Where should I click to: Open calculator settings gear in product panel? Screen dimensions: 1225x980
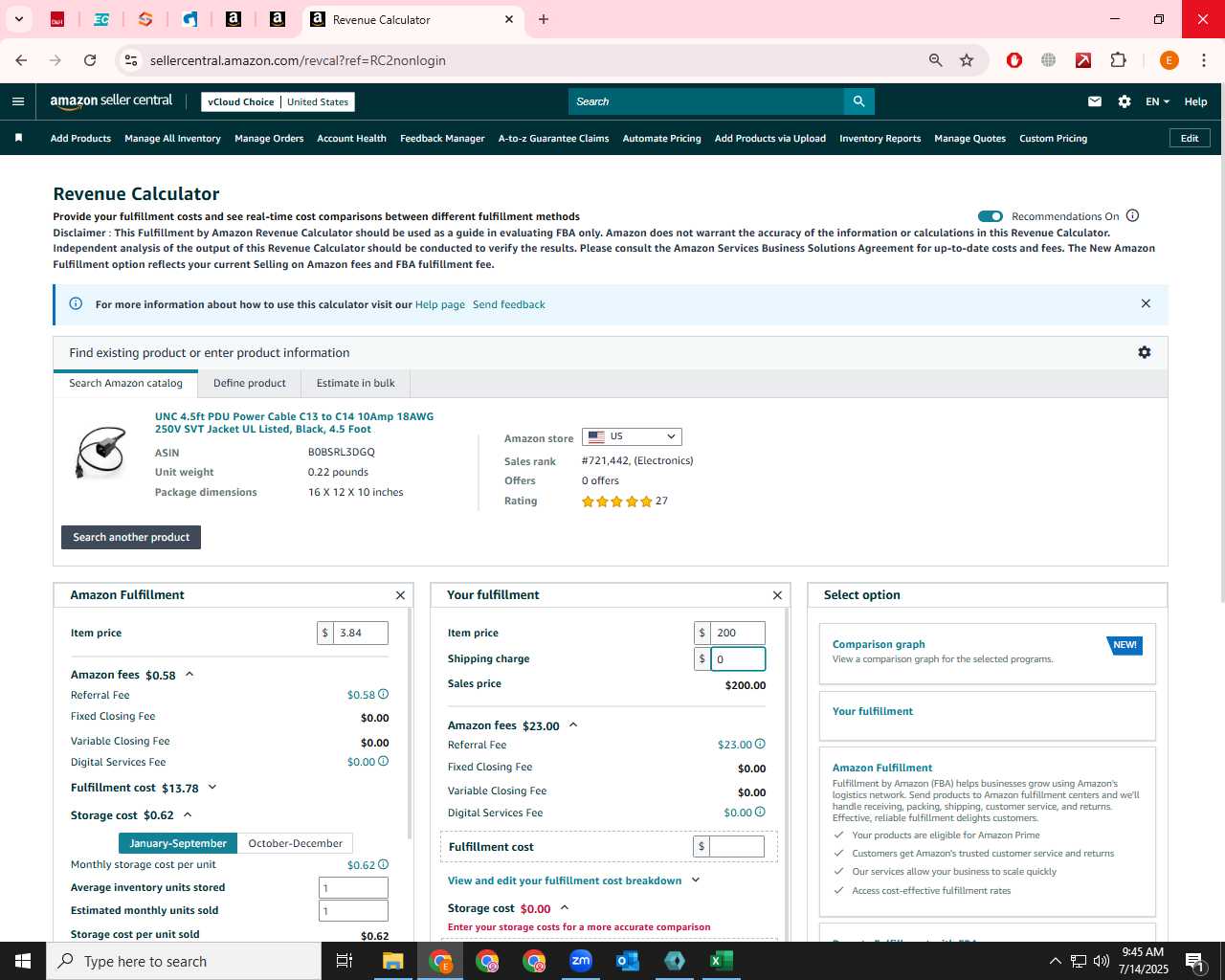pos(1145,352)
